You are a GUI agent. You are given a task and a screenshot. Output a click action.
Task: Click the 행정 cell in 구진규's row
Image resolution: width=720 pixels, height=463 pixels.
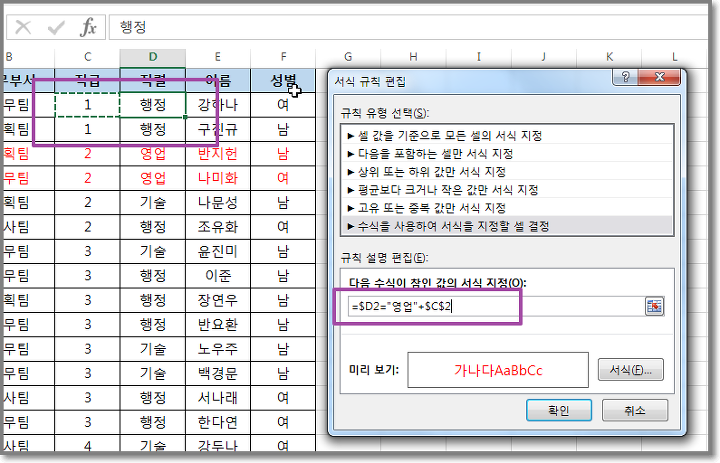[x=153, y=129]
